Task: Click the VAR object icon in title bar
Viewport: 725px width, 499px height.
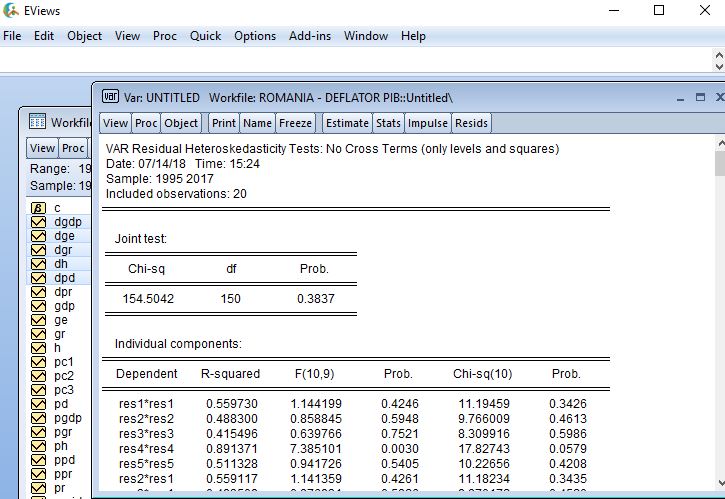Action: [x=111, y=97]
